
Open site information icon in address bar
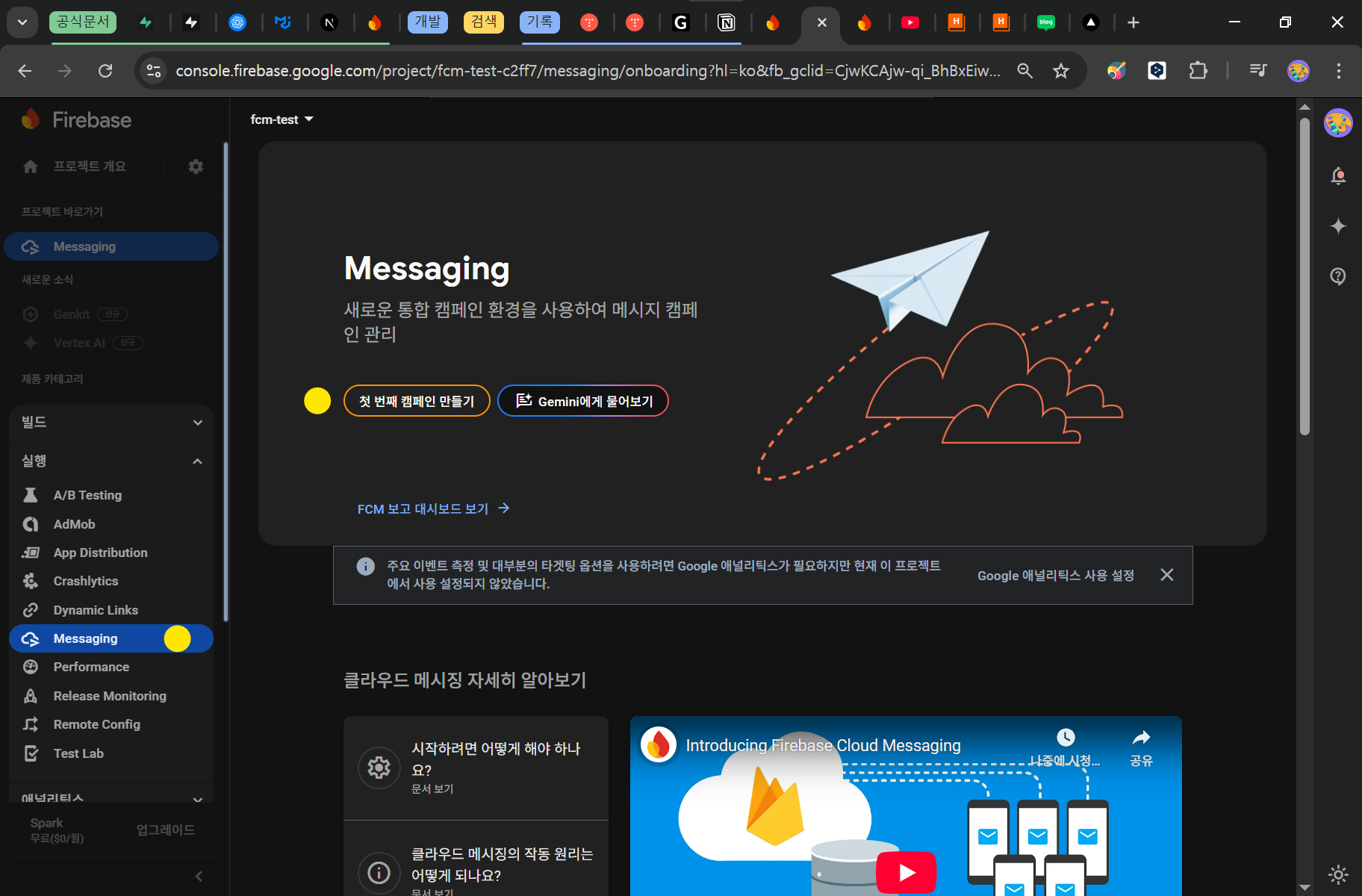pos(154,71)
